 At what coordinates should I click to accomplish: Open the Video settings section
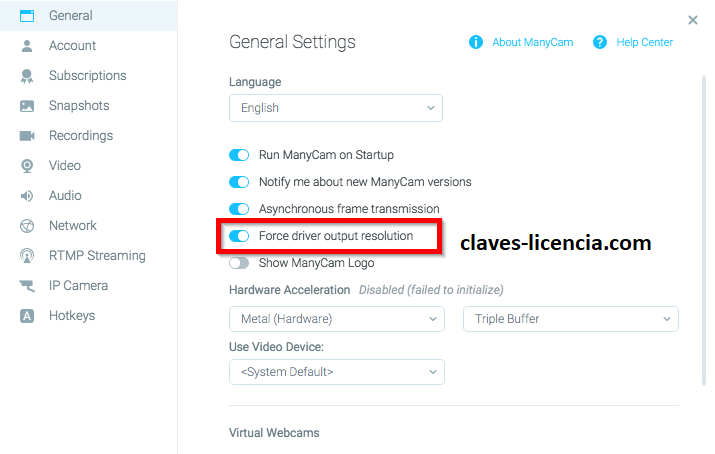[64, 166]
